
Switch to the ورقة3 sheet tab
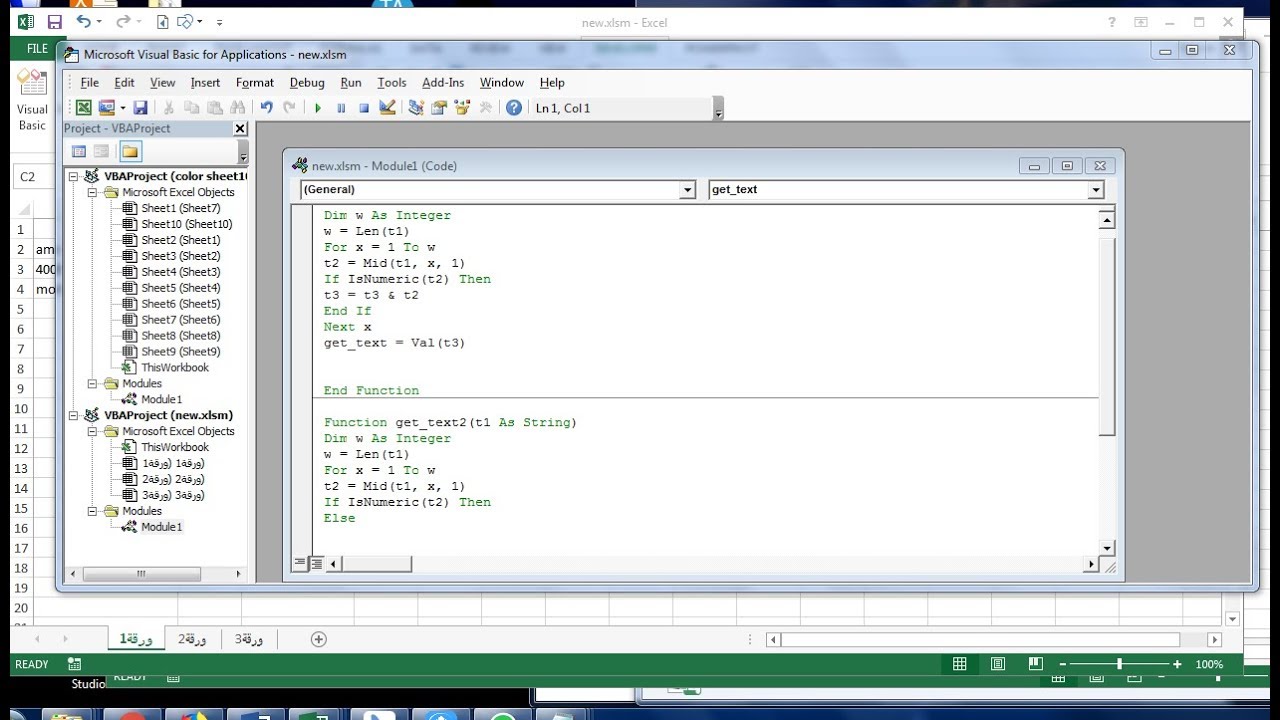pyautogui.click(x=249, y=640)
